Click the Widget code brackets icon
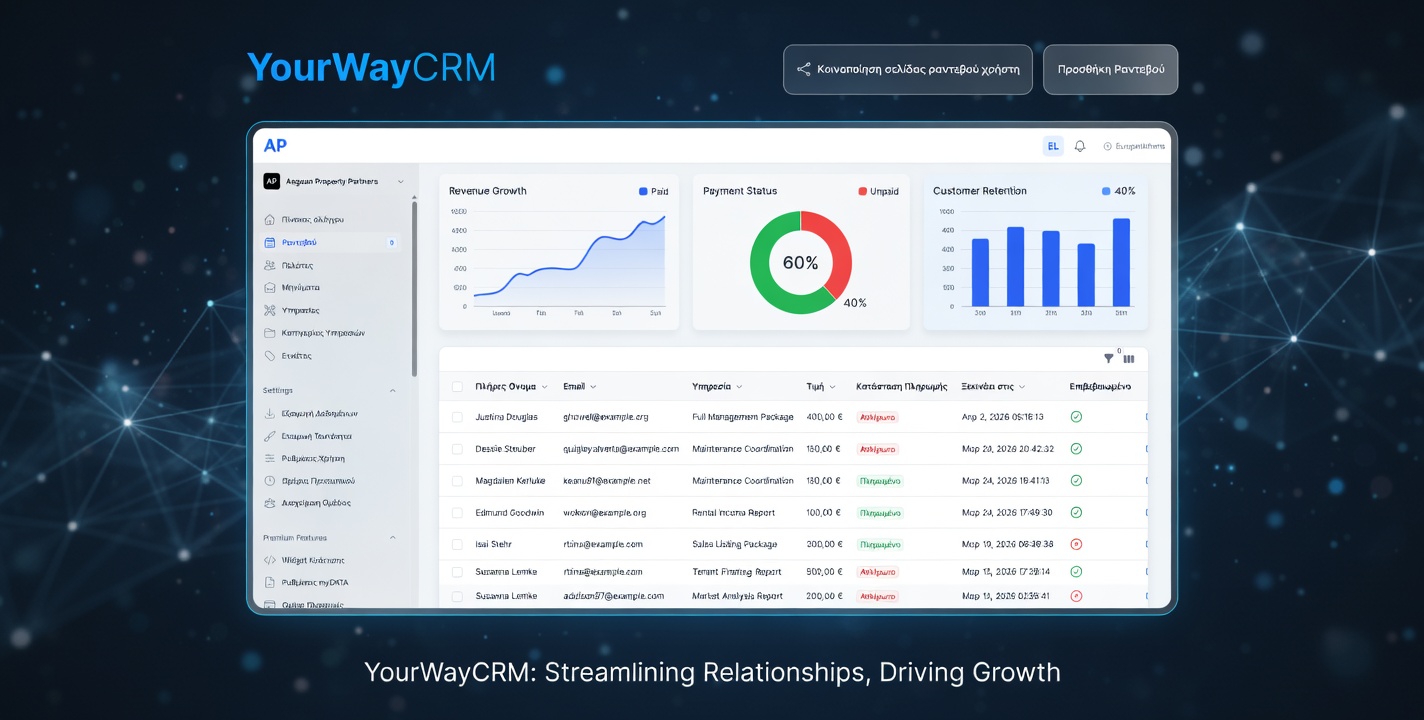 [x=270, y=560]
